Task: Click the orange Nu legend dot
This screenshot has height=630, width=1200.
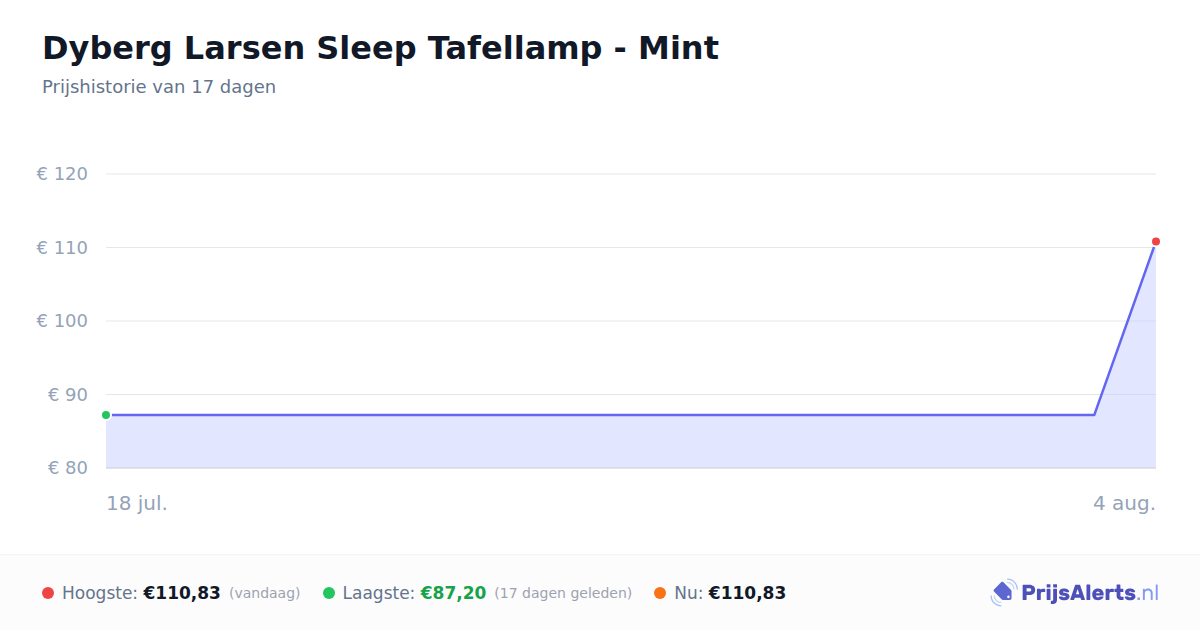Action: tap(660, 593)
